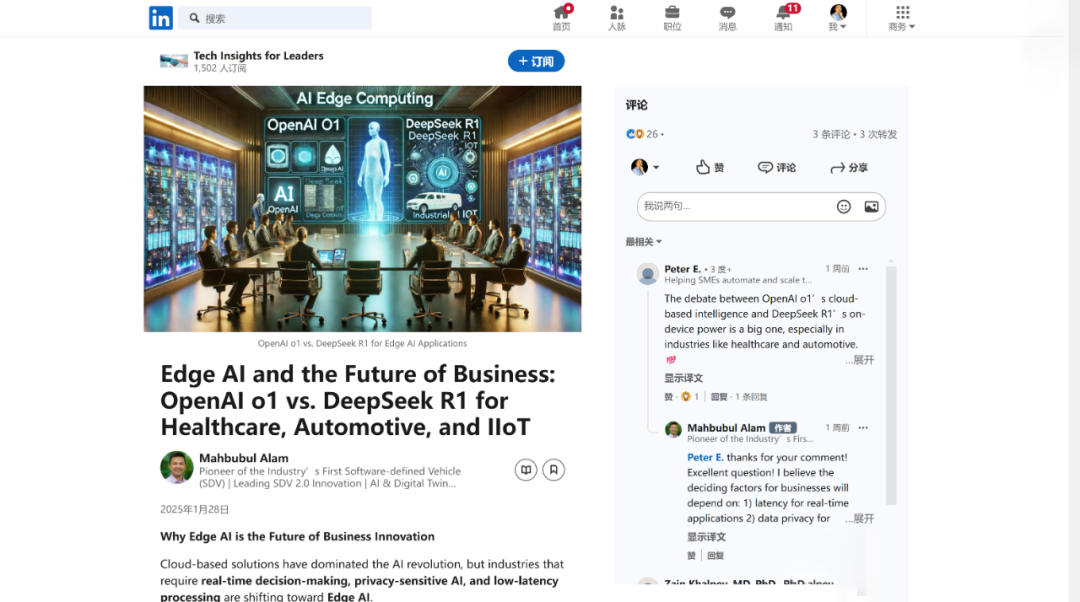The width and height of the screenshot is (1080, 602).
Task: Open Notifications (通知) with 11 badge
Action: click(784, 18)
